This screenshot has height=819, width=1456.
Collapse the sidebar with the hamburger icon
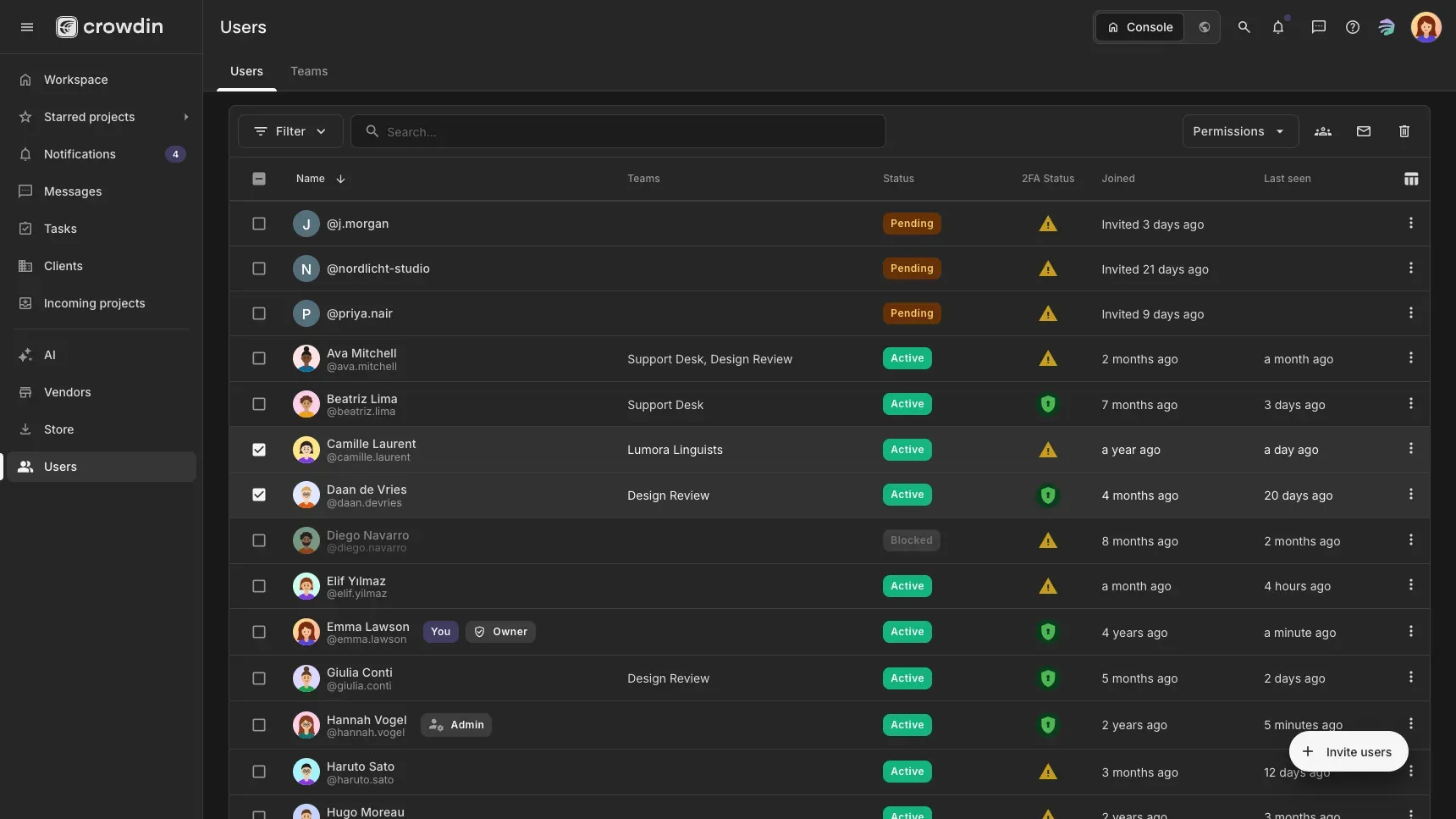click(27, 27)
